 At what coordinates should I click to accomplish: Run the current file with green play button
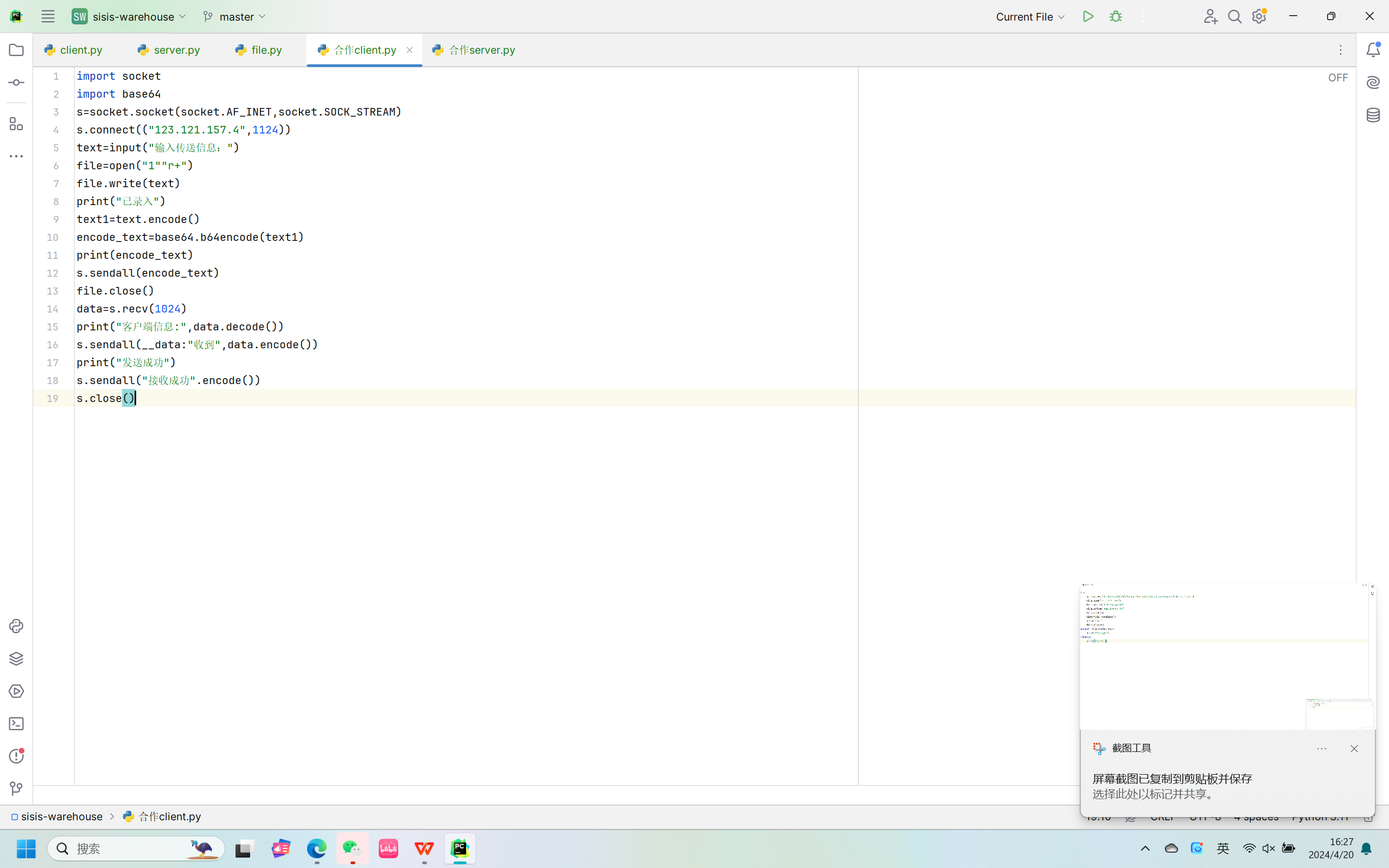click(x=1088, y=17)
